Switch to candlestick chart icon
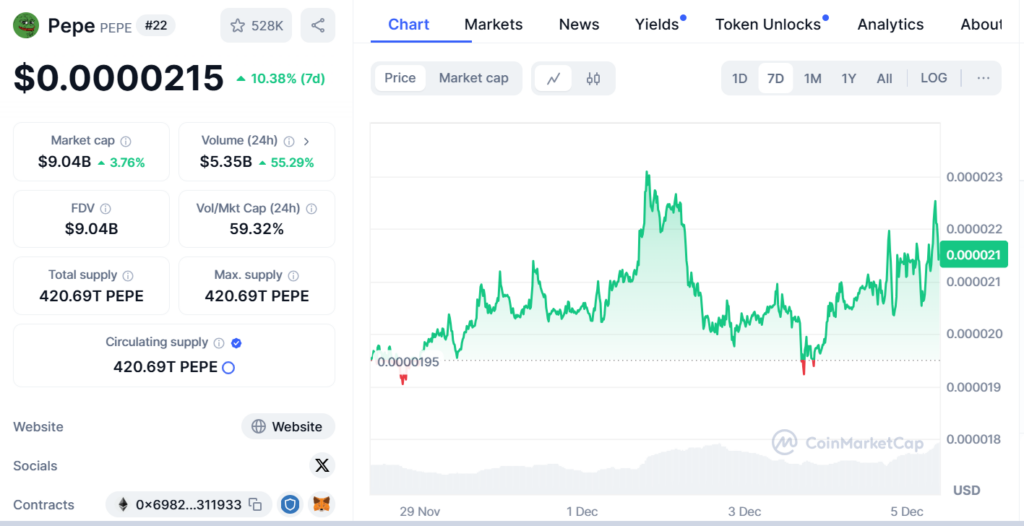The image size is (1024, 526). [593, 78]
